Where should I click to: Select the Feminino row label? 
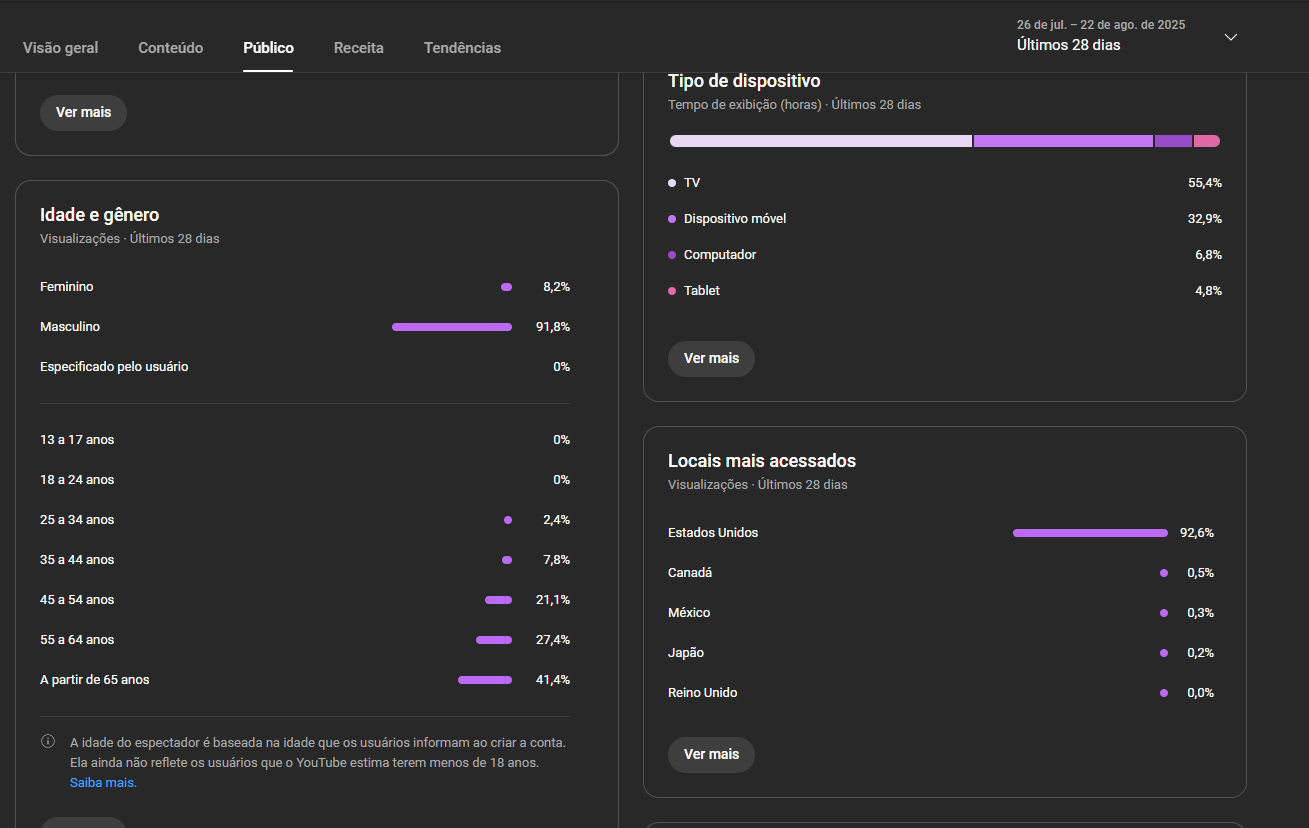[67, 287]
